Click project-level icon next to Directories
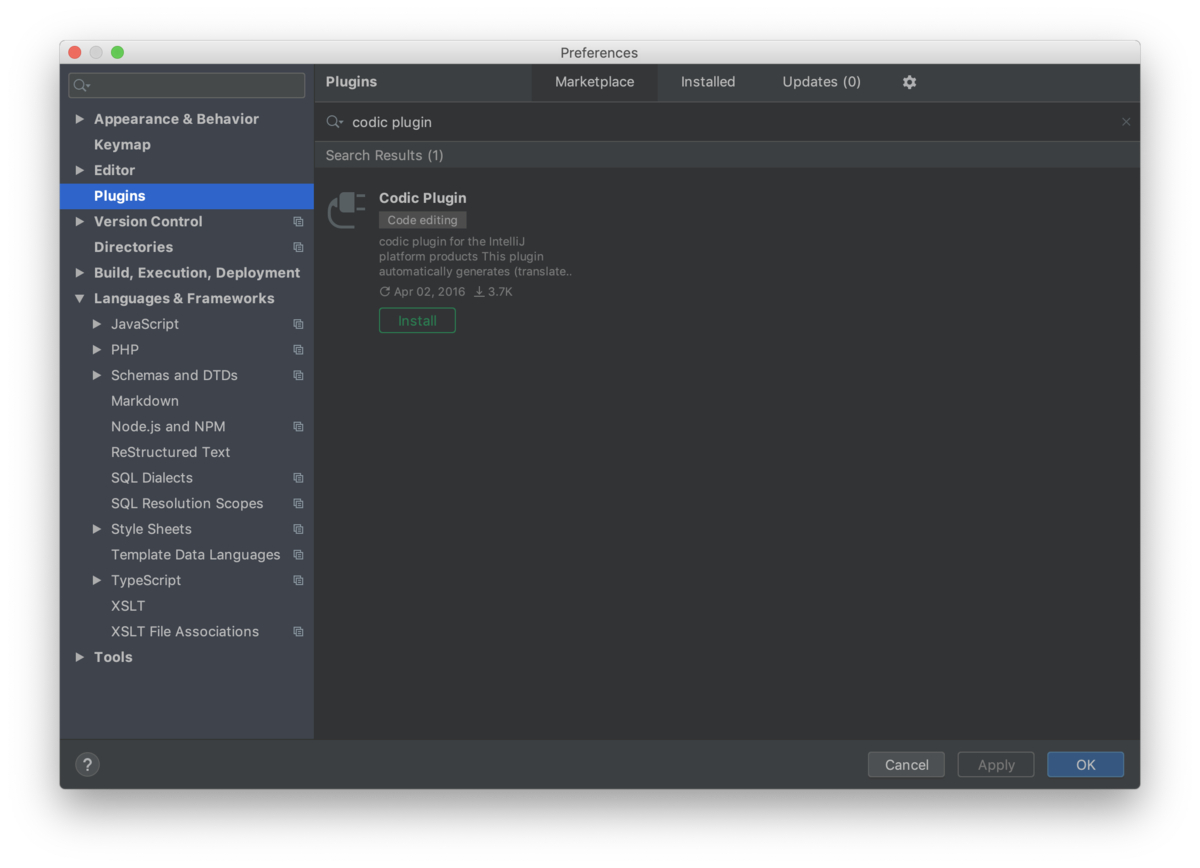This screenshot has width=1200, height=868. 298,247
